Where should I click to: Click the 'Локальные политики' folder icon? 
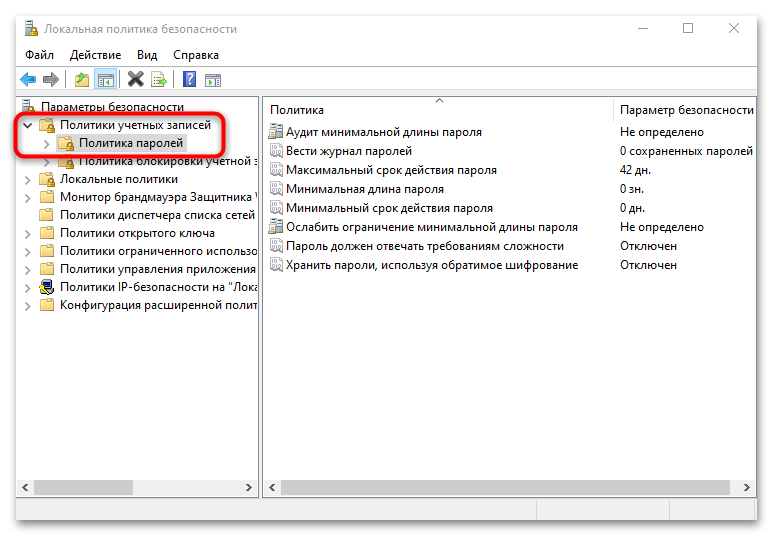point(47,179)
